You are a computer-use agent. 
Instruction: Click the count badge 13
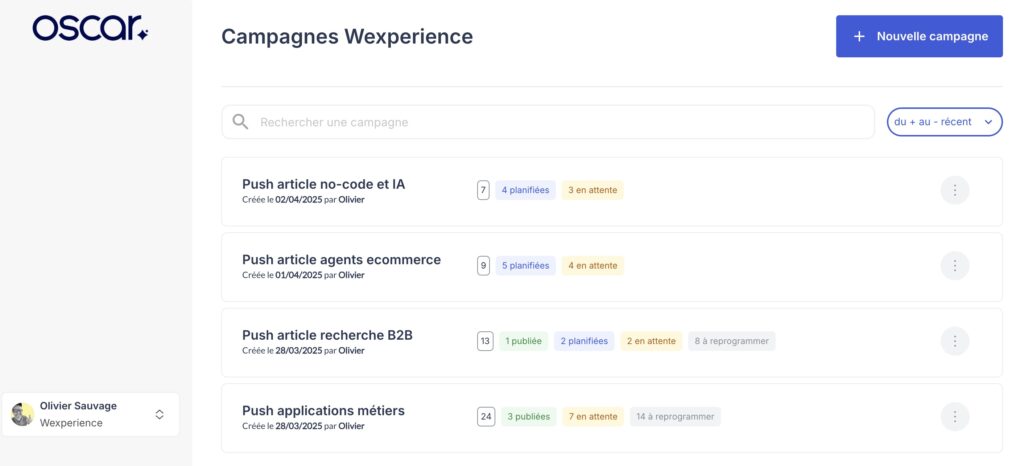(485, 341)
